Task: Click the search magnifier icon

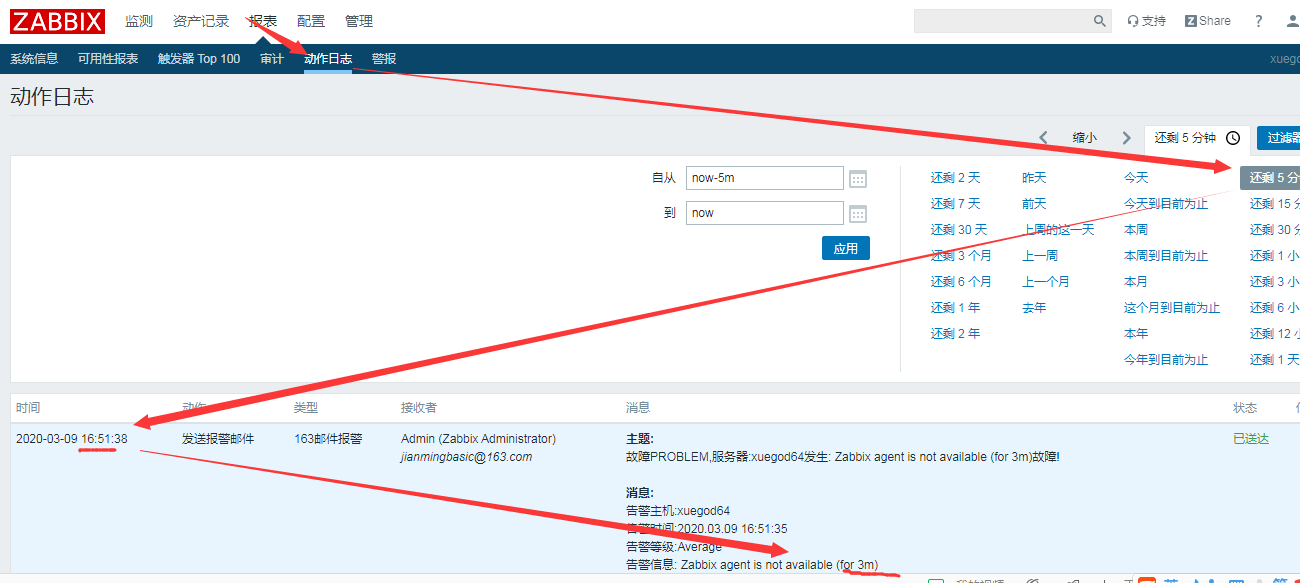Action: click(x=1099, y=21)
